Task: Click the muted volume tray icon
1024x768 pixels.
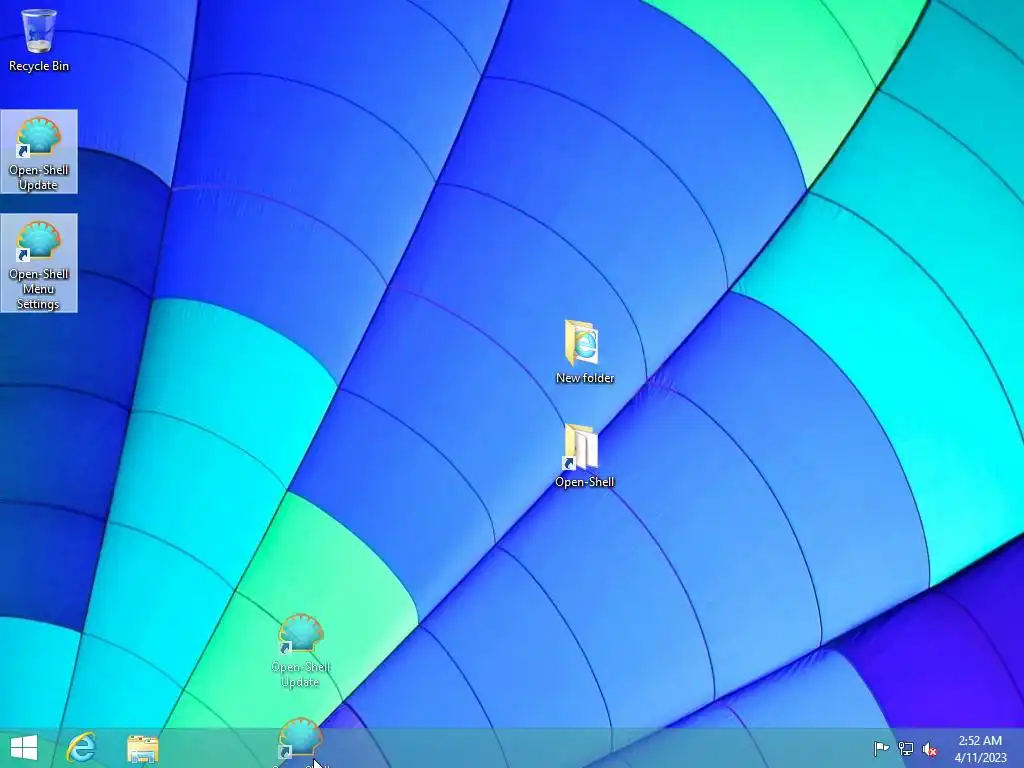Action: pyautogui.click(x=929, y=749)
